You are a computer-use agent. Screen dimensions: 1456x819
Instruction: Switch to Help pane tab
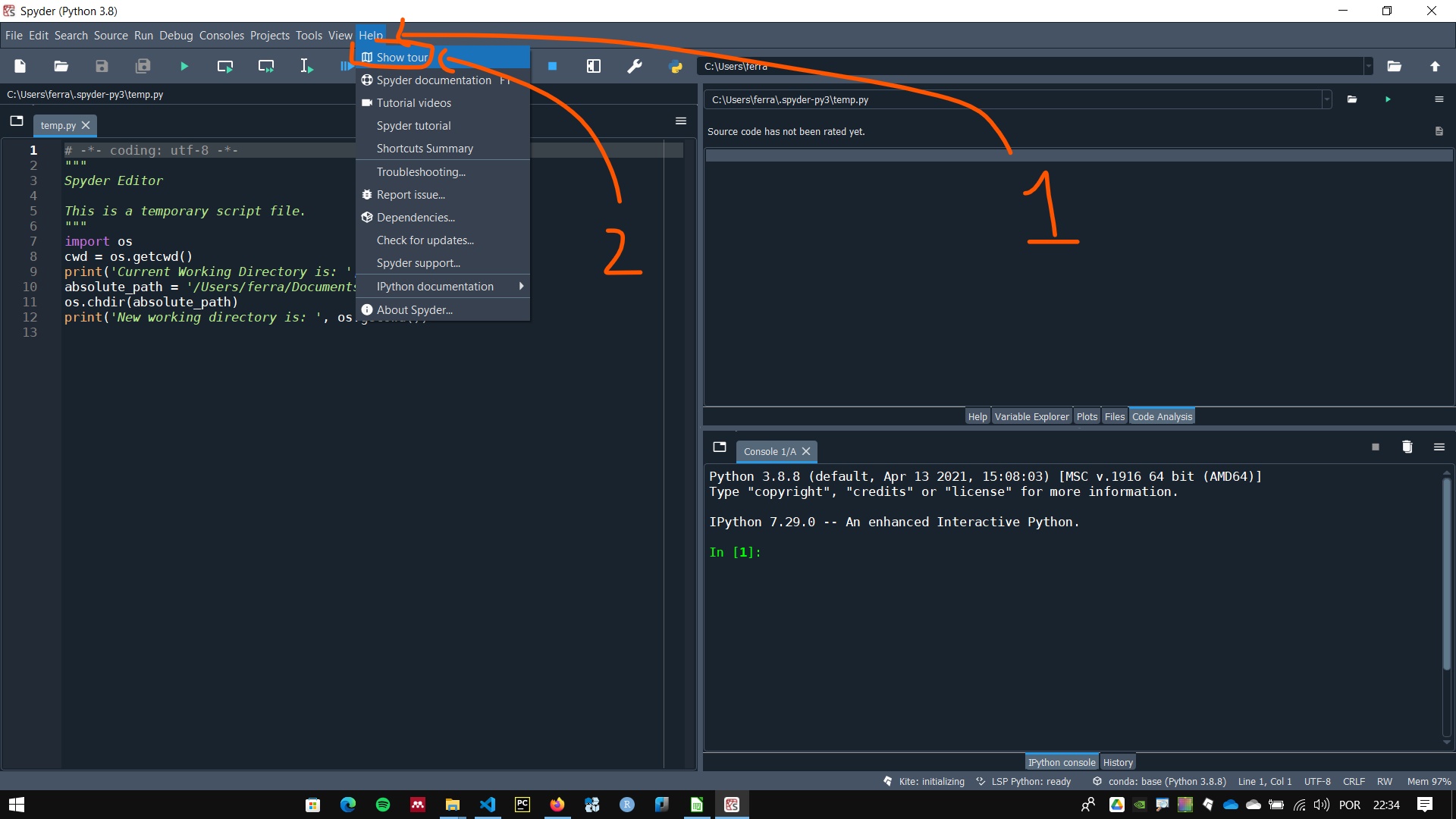[977, 417]
